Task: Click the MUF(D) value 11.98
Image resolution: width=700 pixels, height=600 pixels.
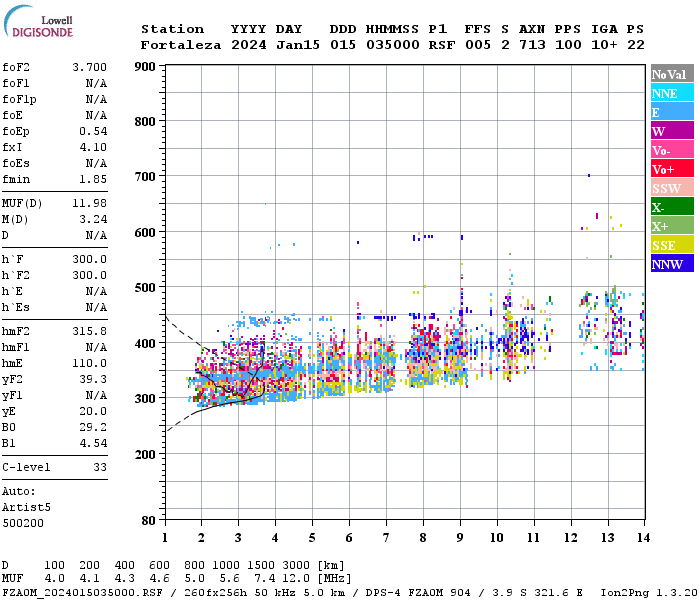Action: [89, 204]
